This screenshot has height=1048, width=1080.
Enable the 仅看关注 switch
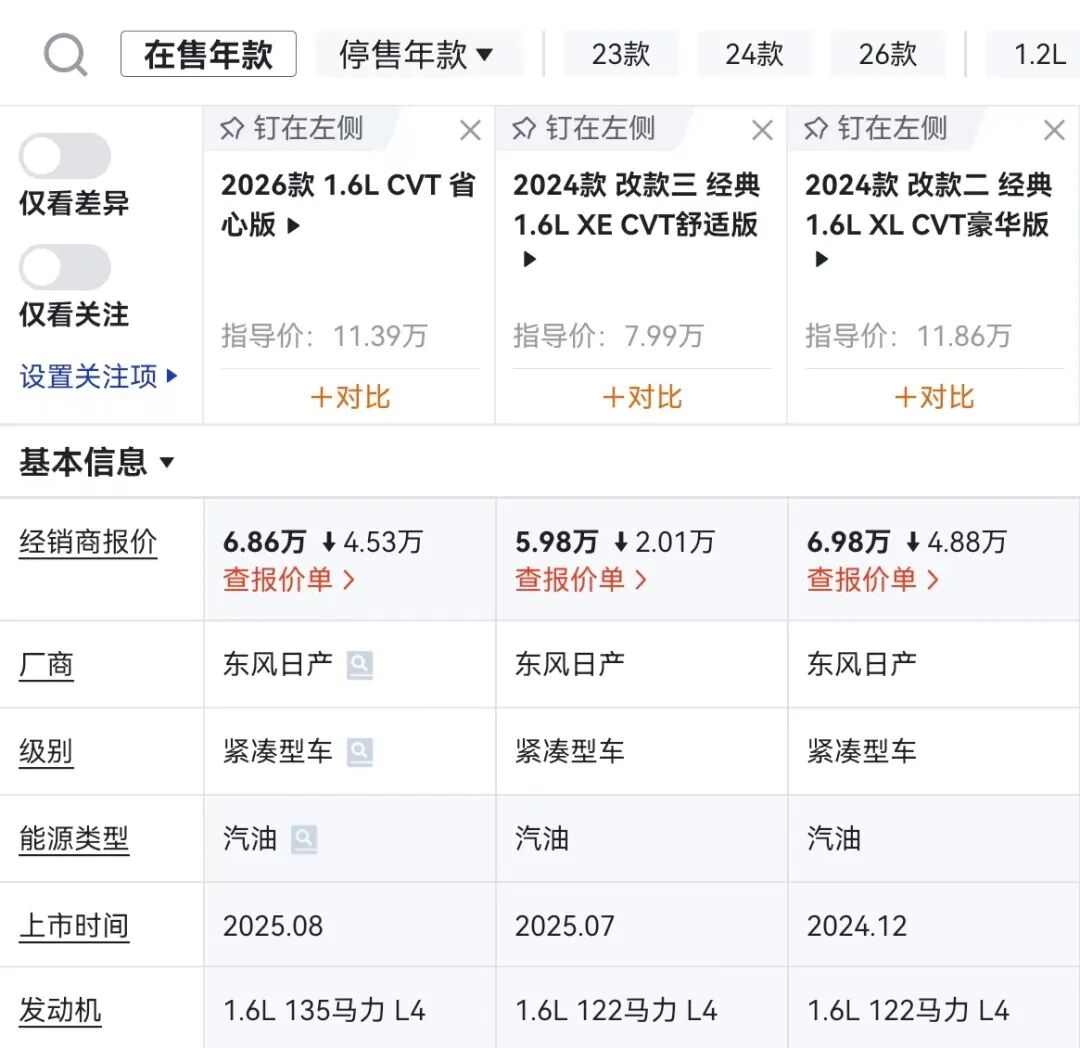click(65, 268)
